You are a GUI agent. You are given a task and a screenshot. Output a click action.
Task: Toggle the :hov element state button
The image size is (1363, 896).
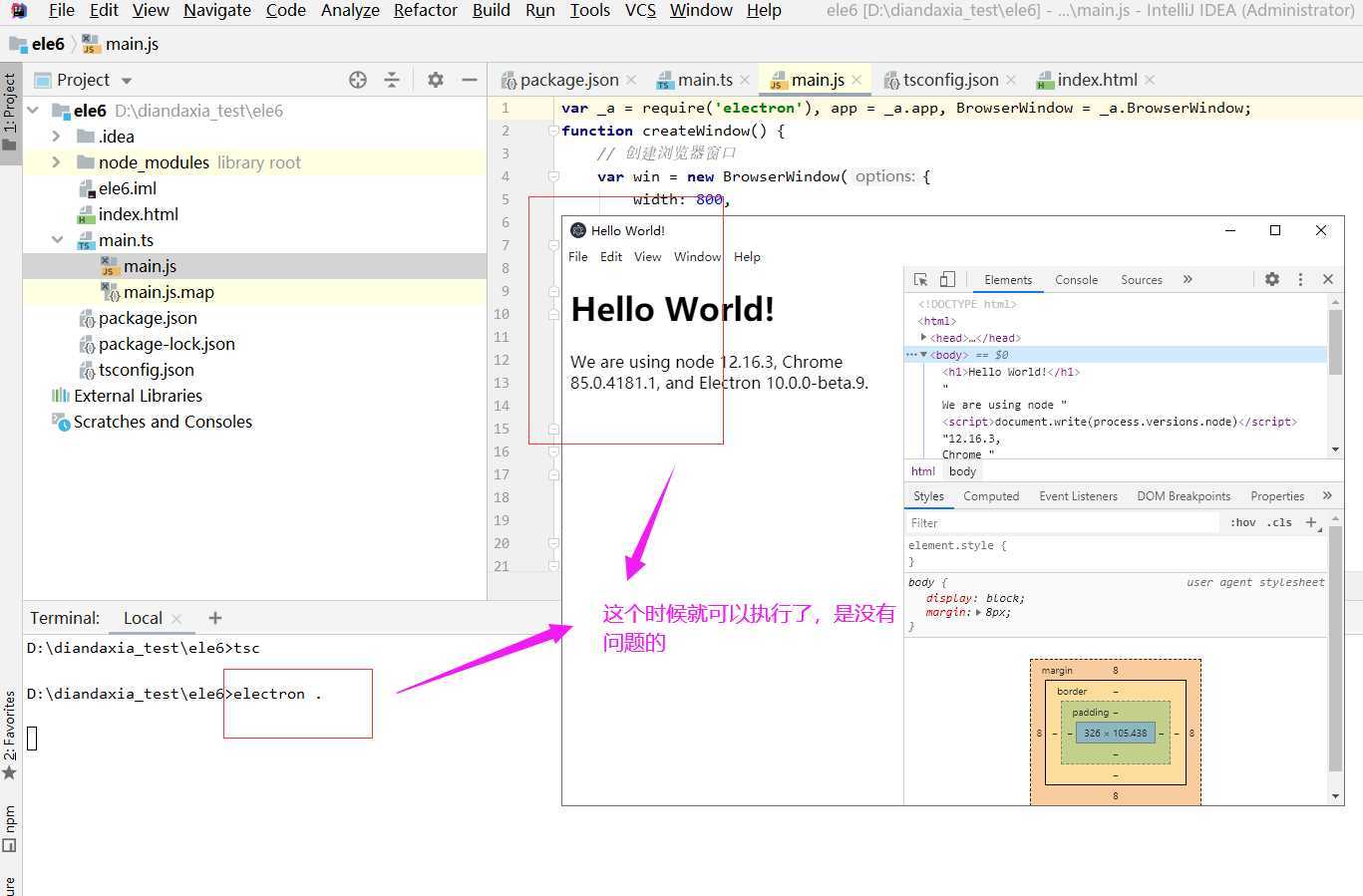[x=1242, y=522]
